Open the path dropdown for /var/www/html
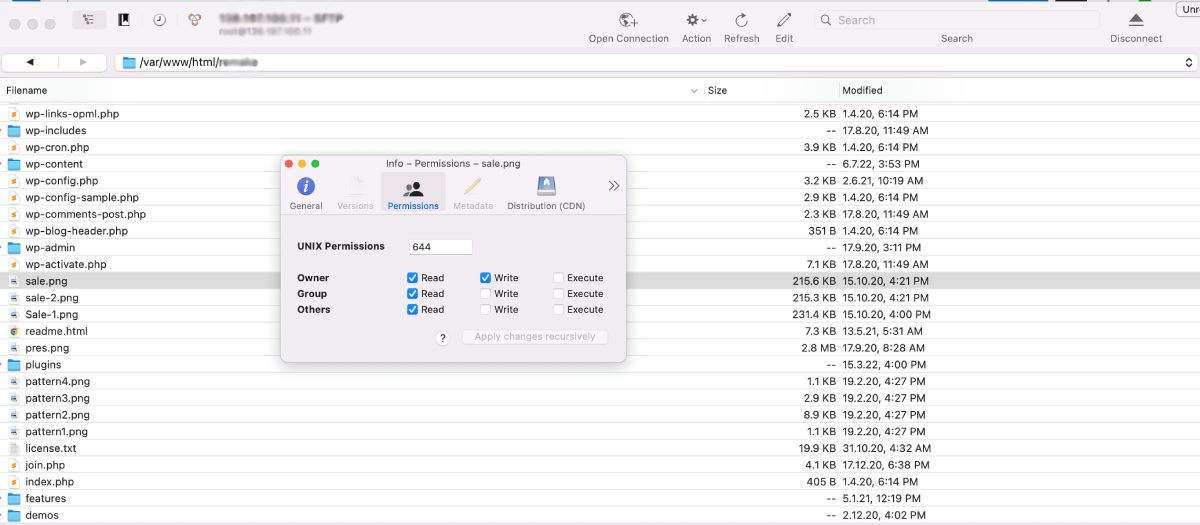The height and width of the screenshot is (525, 1200). point(1189,62)
